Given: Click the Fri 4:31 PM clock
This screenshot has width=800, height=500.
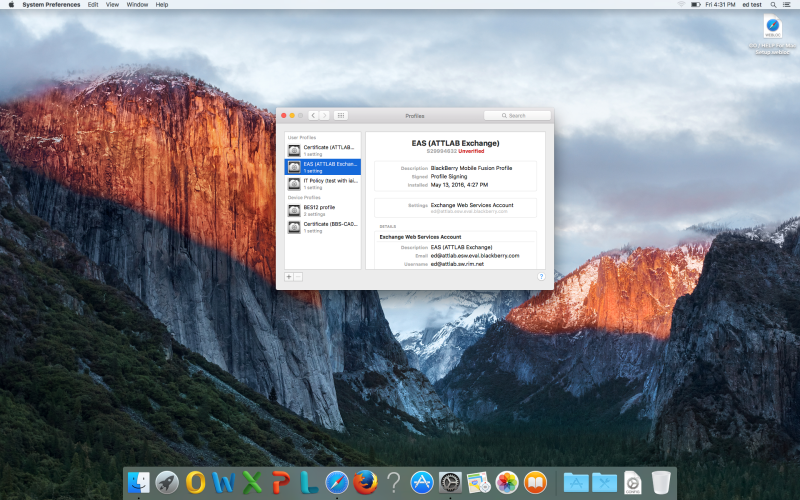Looking at the screenshot, I should pos(720,5).
